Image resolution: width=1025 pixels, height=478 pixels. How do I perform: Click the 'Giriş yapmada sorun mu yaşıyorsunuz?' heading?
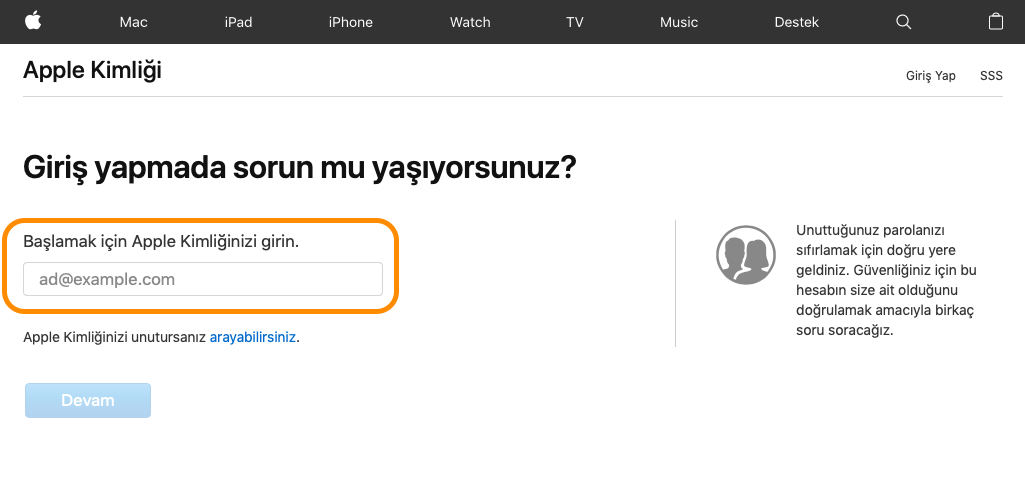click(300, 166)
